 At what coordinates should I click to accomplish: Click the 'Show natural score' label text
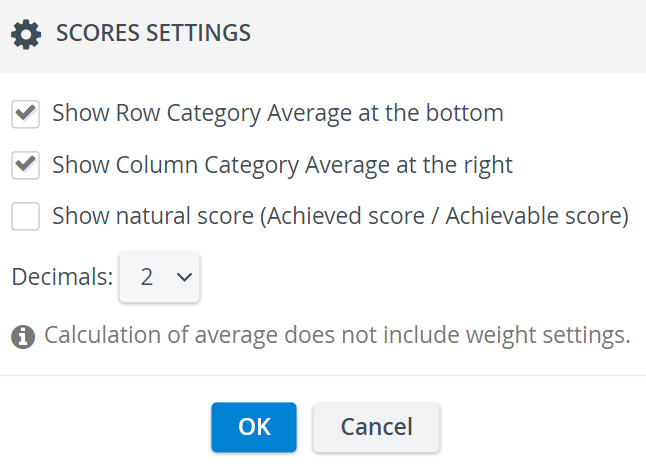pos(153,216)
